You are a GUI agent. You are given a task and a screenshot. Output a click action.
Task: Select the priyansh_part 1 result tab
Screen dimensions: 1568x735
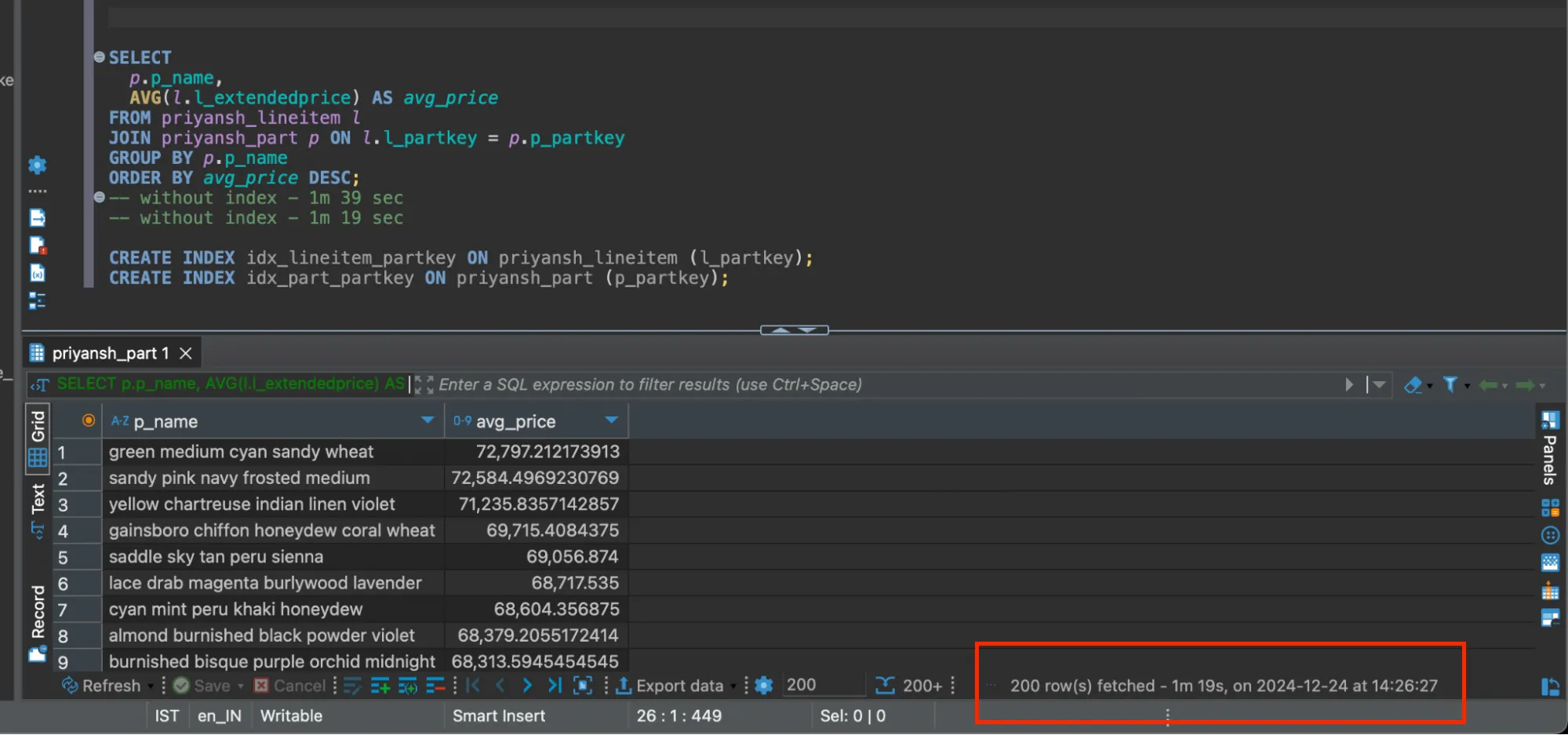tap(110, 353)
